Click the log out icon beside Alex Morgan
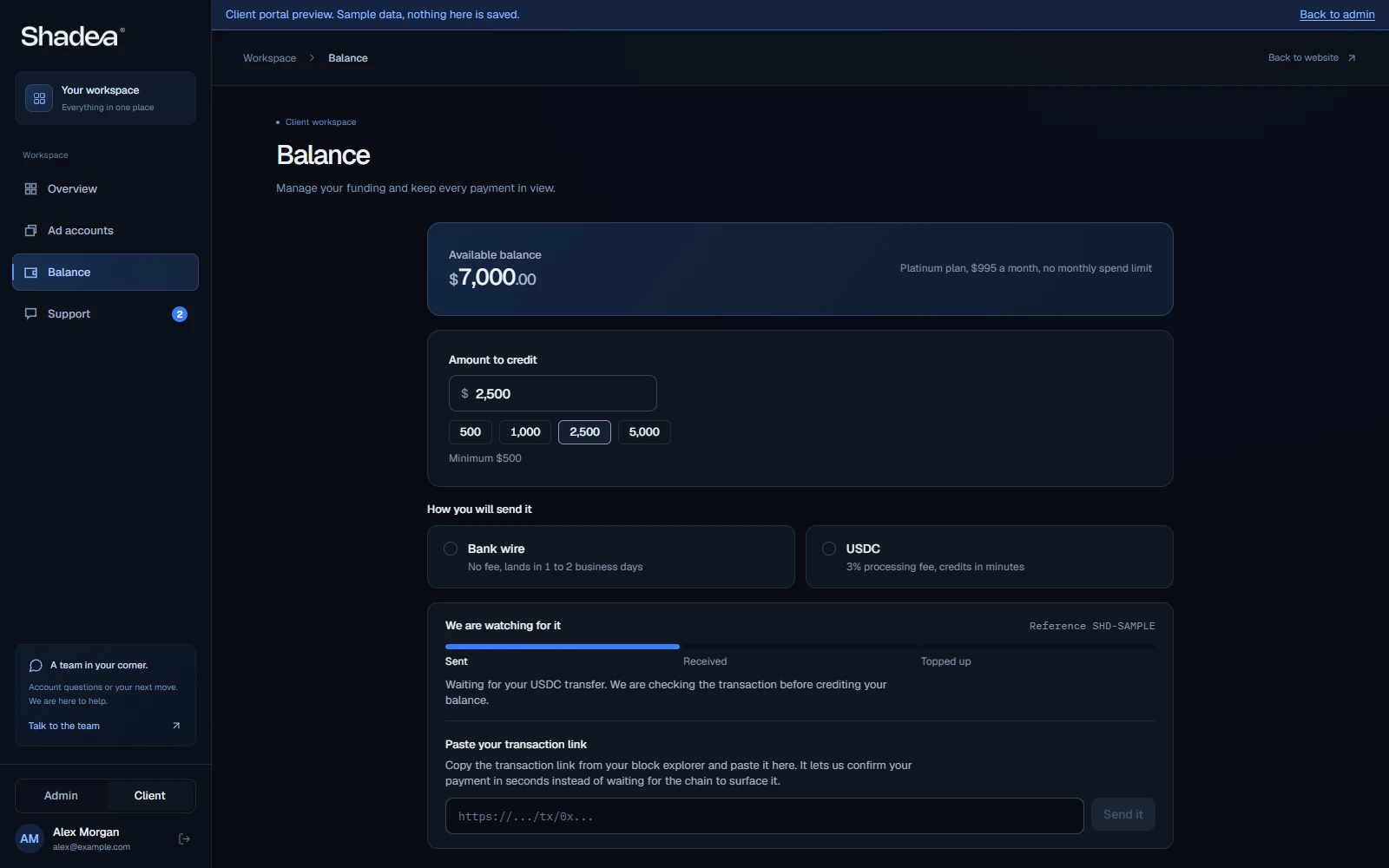 coord(184,838)
